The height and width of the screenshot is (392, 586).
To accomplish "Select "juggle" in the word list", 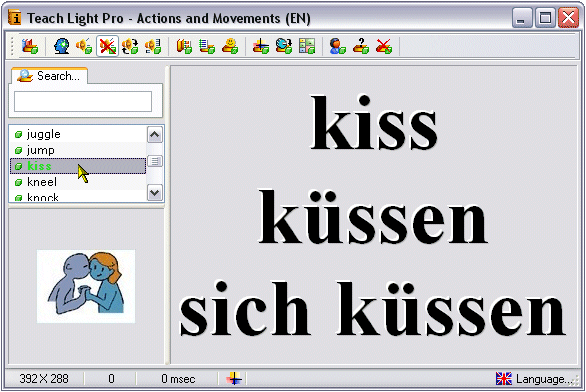I will click(x=78, y=134).
